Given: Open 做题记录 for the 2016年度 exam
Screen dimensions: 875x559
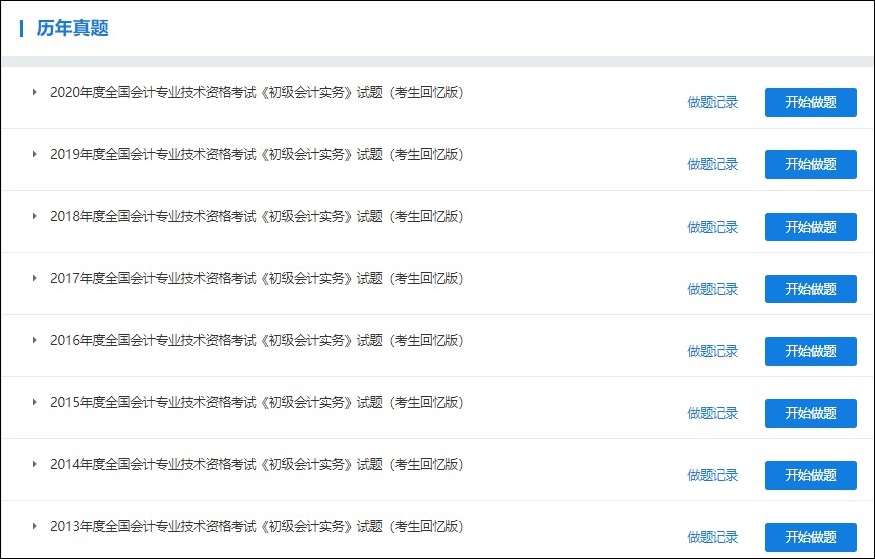Looking at the screenshot, I should pos(713,351).
